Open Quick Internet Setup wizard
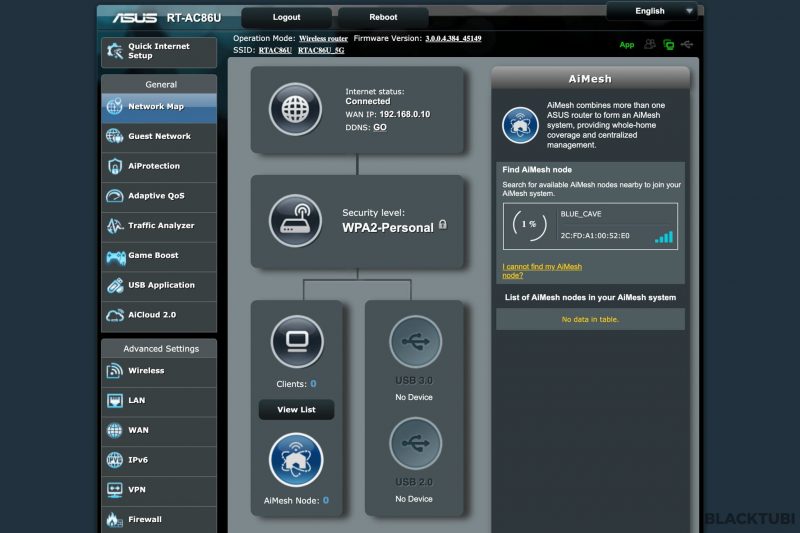800x533 pixels. (x=159, y=52)
